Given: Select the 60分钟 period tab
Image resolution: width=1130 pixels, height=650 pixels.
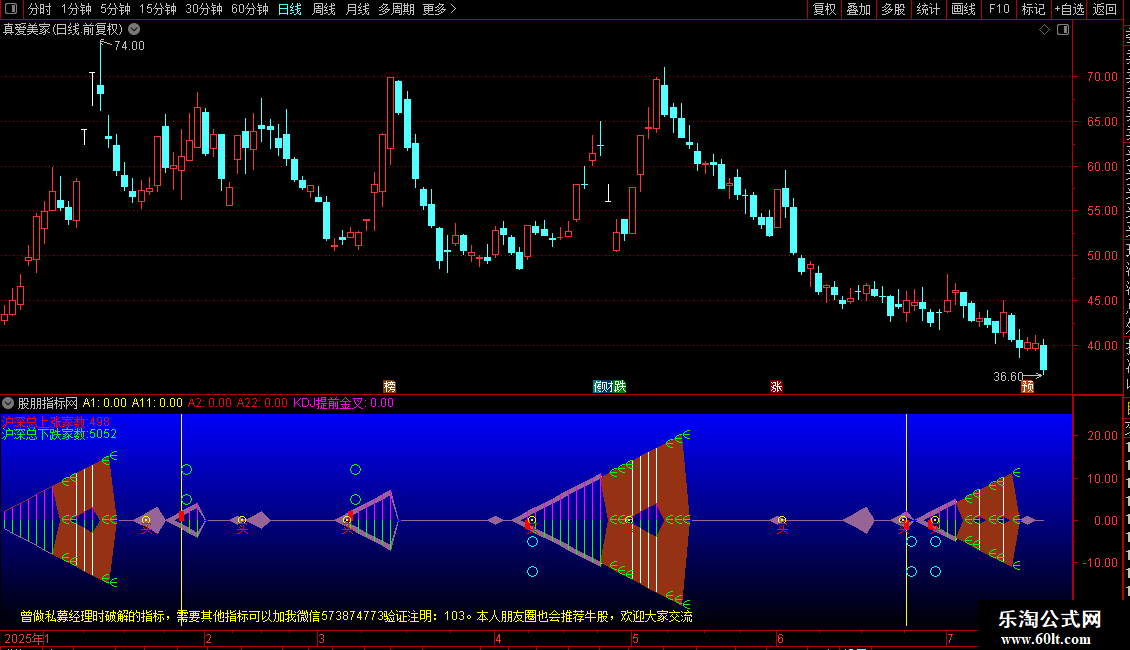Looking at the screenshot, I should click(x=250, y=9).
